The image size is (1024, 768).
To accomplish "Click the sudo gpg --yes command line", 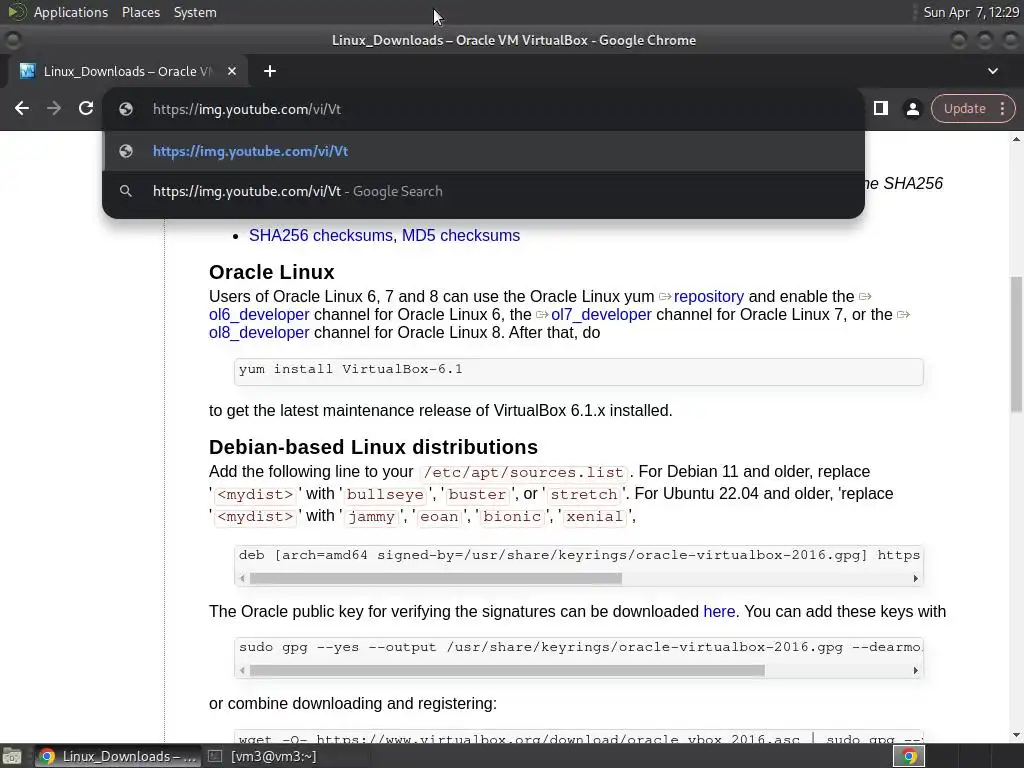I will coord(579,647).
